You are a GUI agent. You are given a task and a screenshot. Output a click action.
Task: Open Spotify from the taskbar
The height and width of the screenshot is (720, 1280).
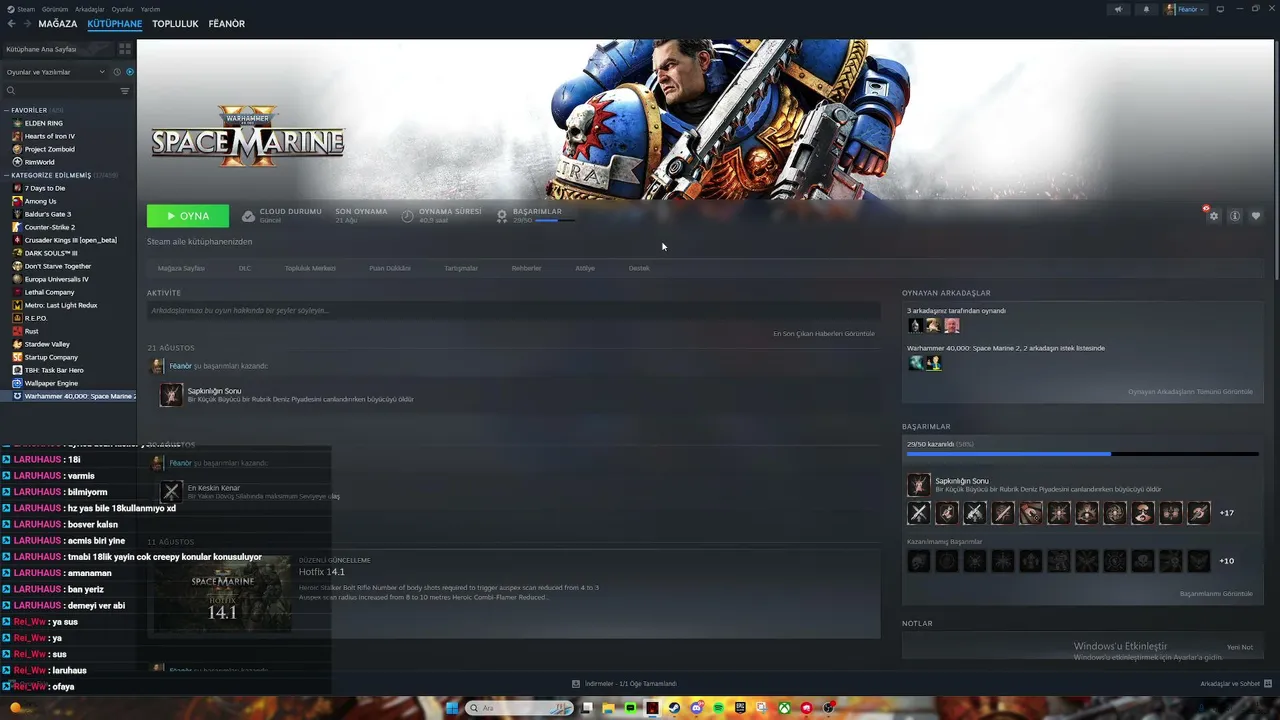point(719,708)
